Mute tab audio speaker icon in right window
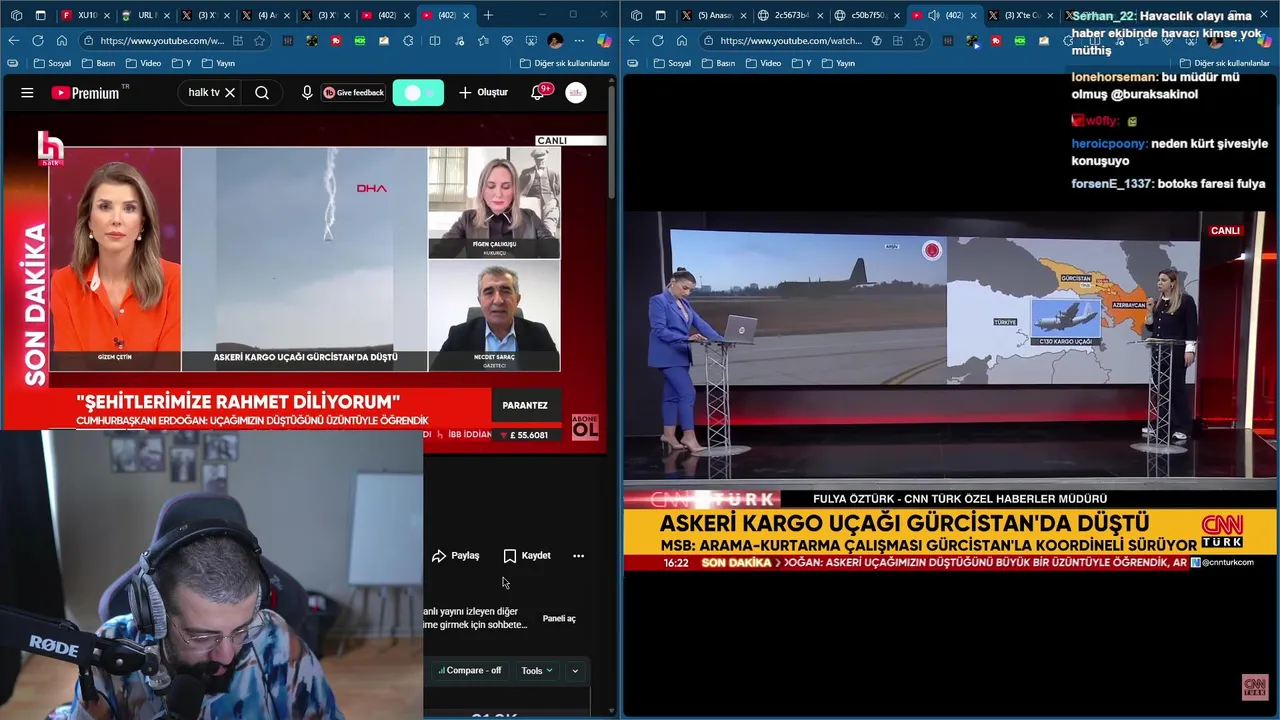 pyautogui.click(x=933, y=15)
